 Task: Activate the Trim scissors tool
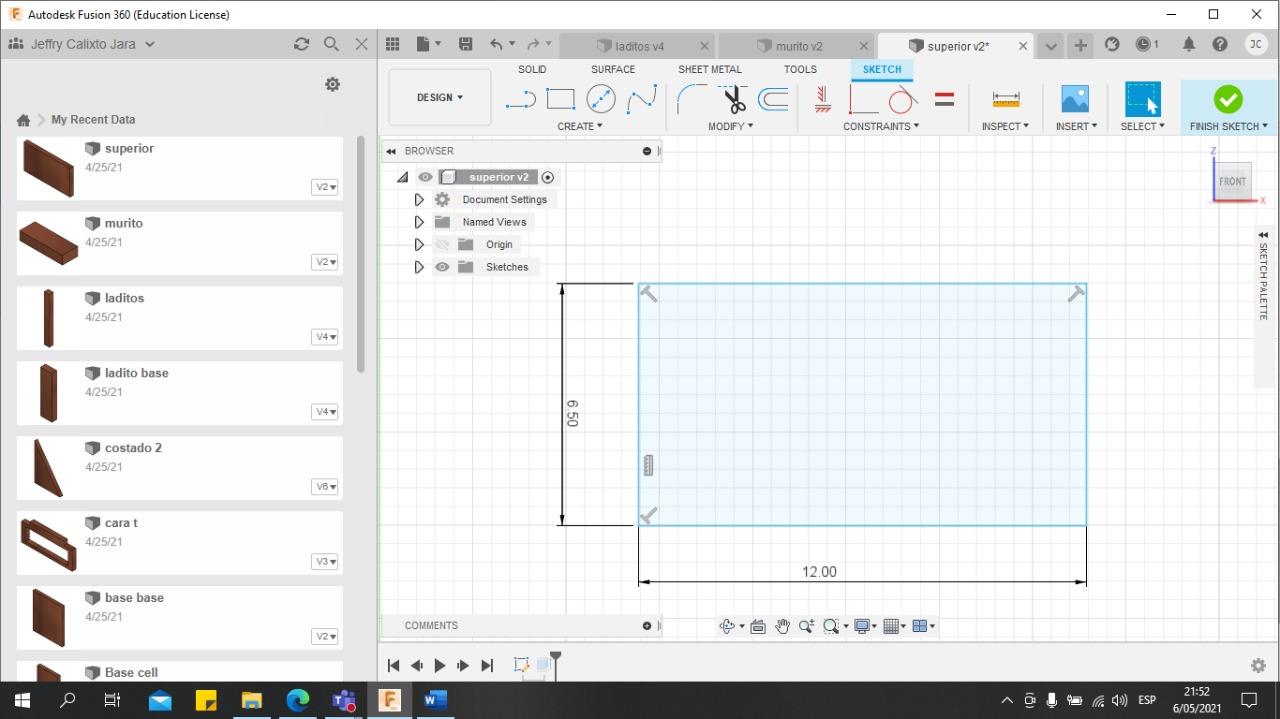(x=735, y=99)
